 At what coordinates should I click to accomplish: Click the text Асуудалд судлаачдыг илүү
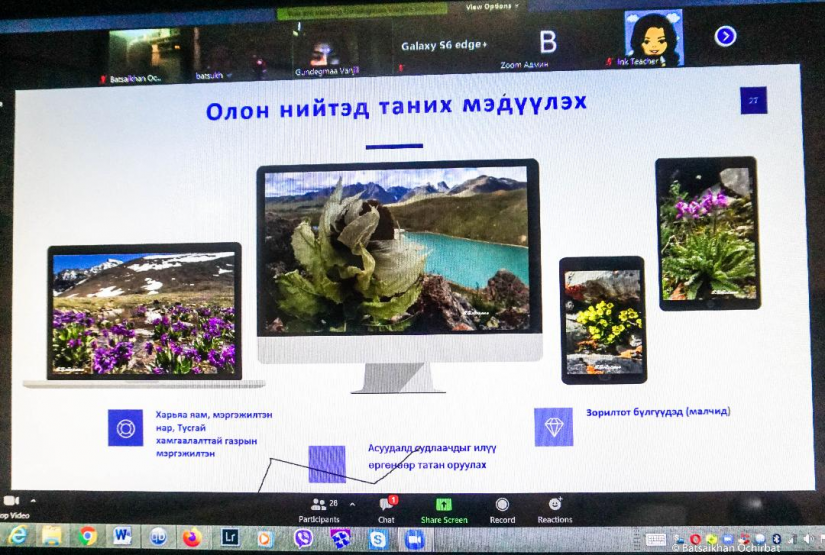click(x=431, y=448)
